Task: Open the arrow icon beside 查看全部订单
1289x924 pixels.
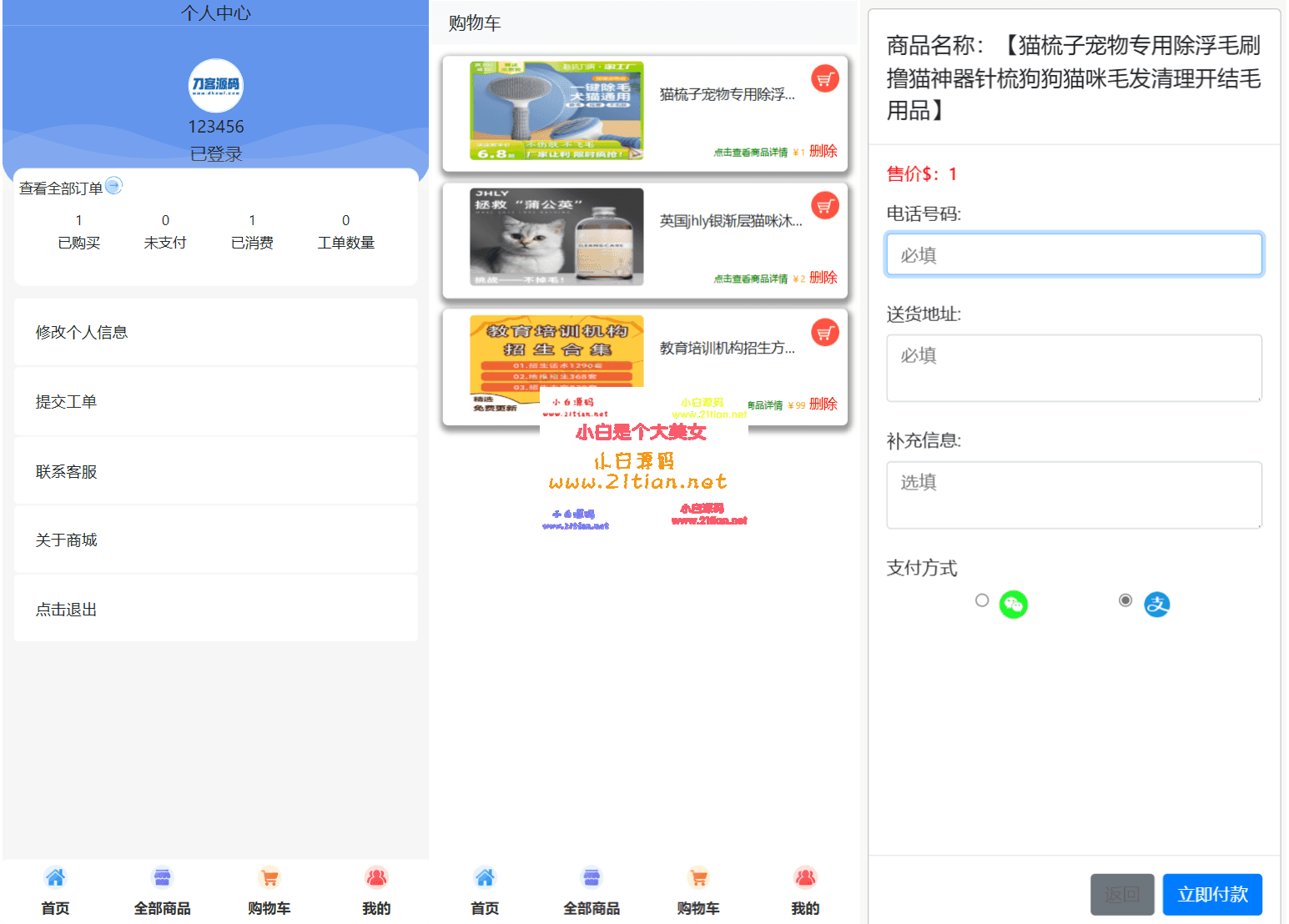Action: [x=114, y=186]
